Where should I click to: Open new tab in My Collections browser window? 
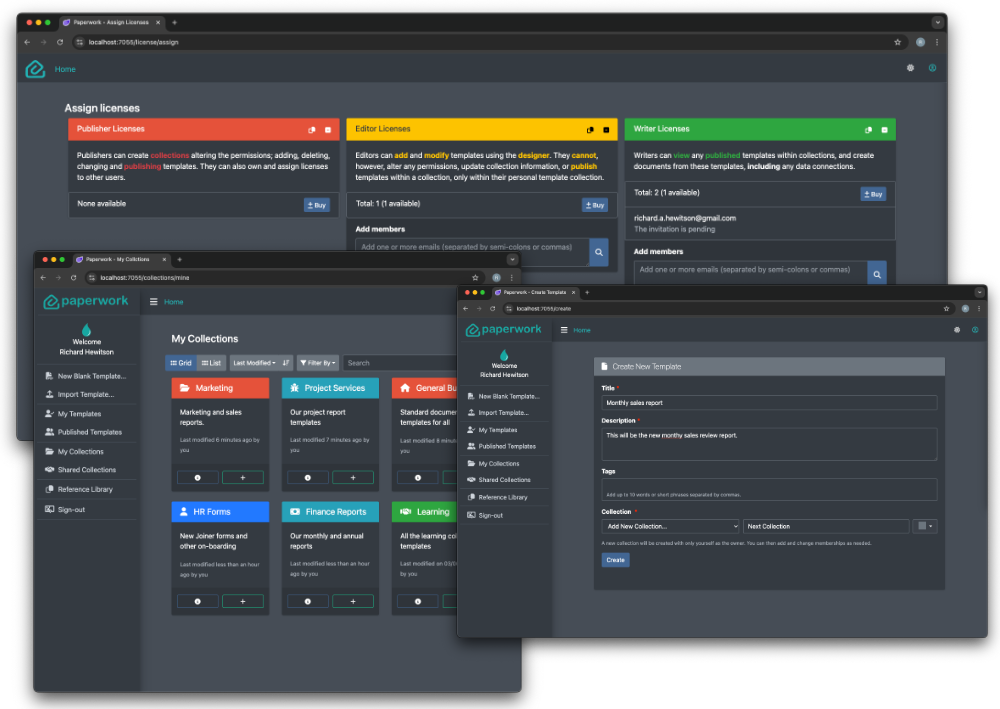coord(180,259)
